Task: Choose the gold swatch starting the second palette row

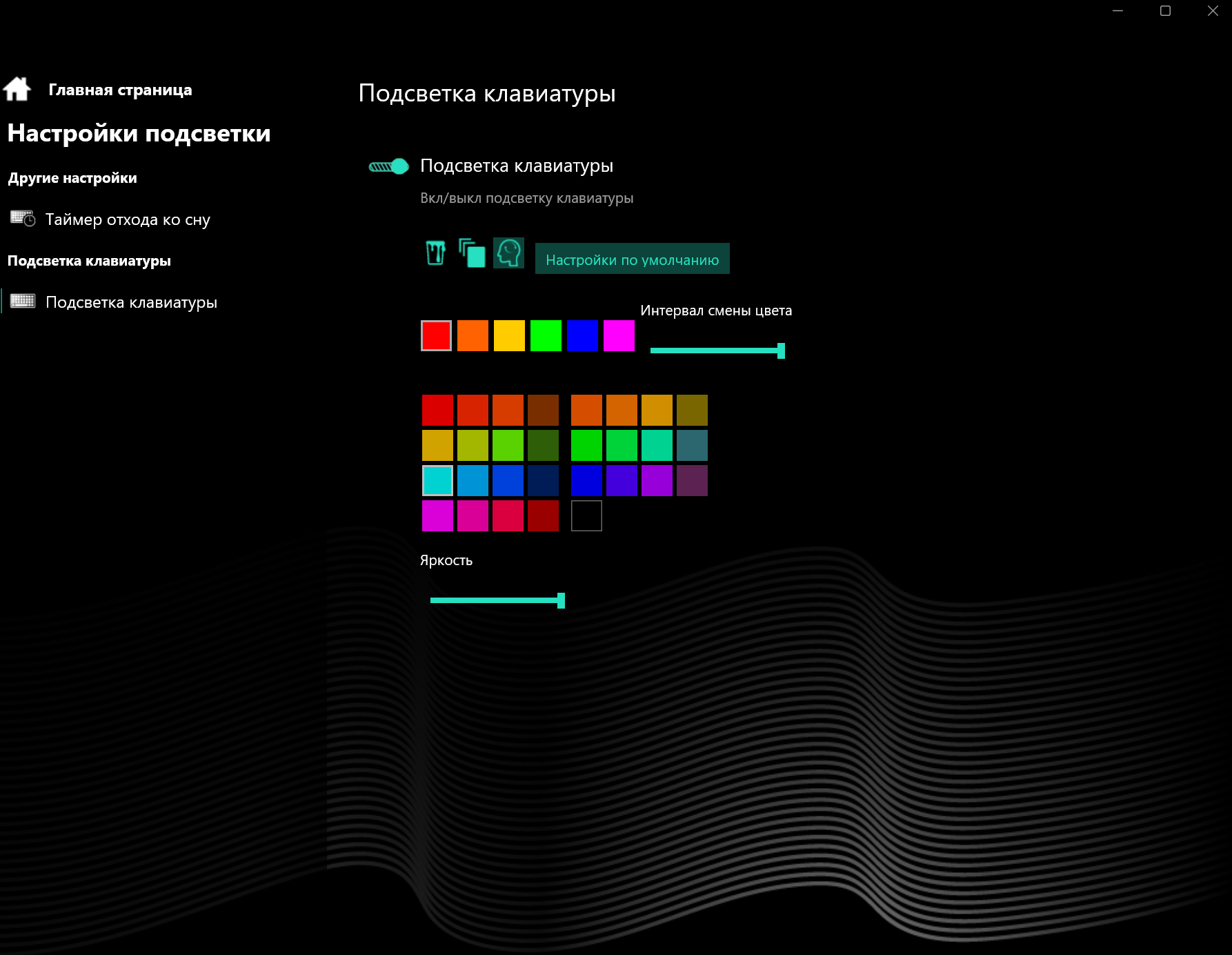Action: (x=438, y=445)
